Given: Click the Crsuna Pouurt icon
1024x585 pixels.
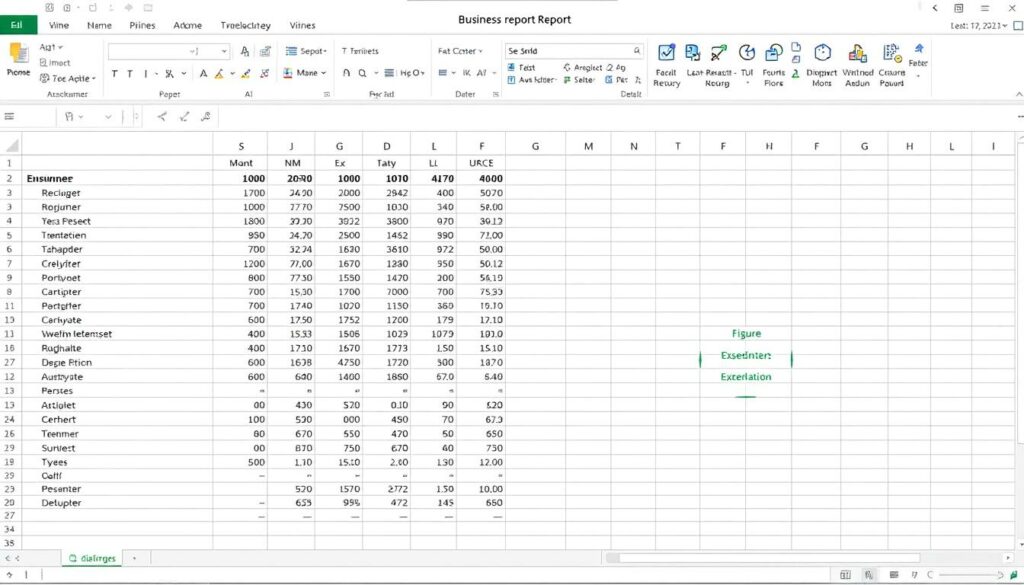Looking at the screenshot, I should coord(892,53).
